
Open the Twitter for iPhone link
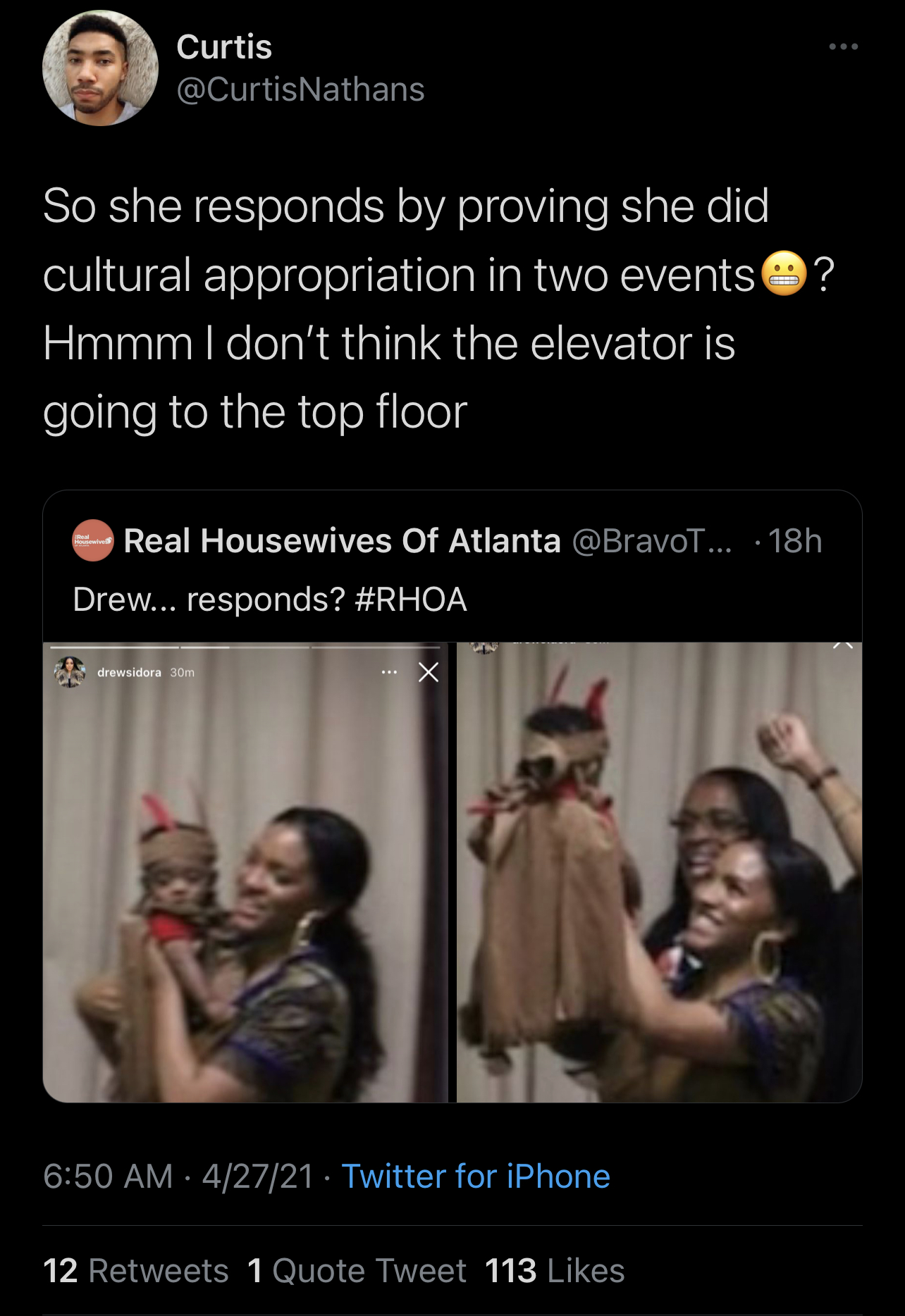click(x=476, y=1176)
